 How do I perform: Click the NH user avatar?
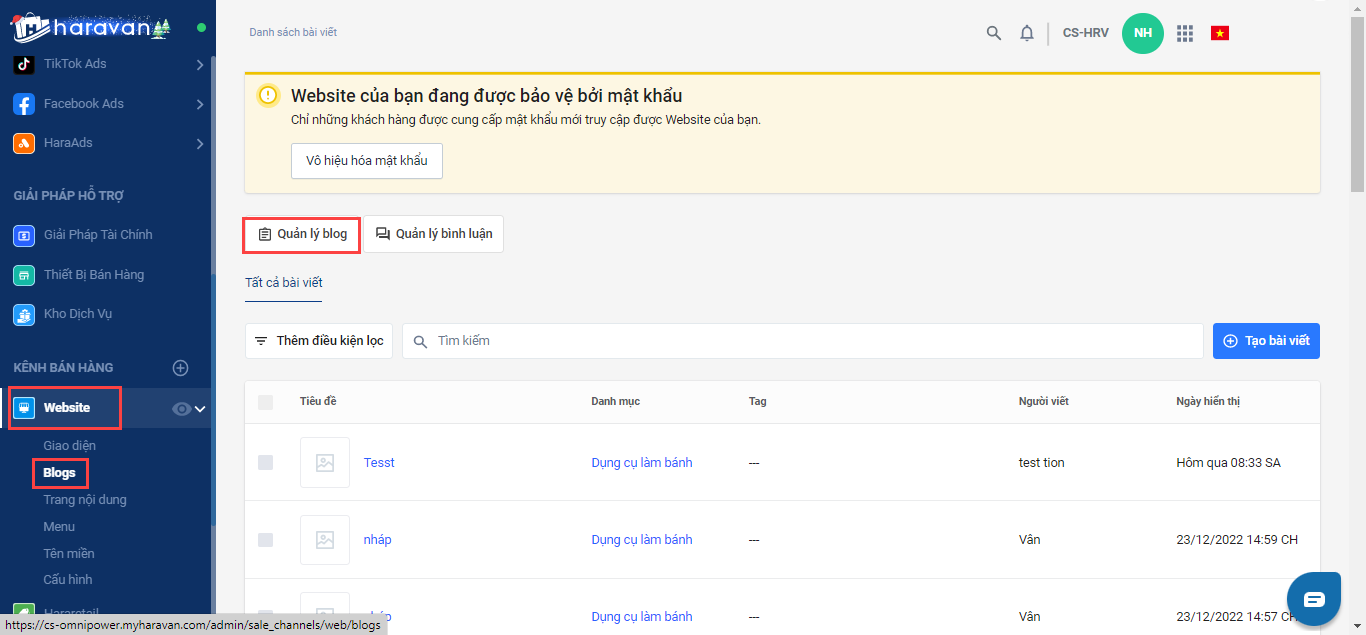click(x=1142, y=33)
